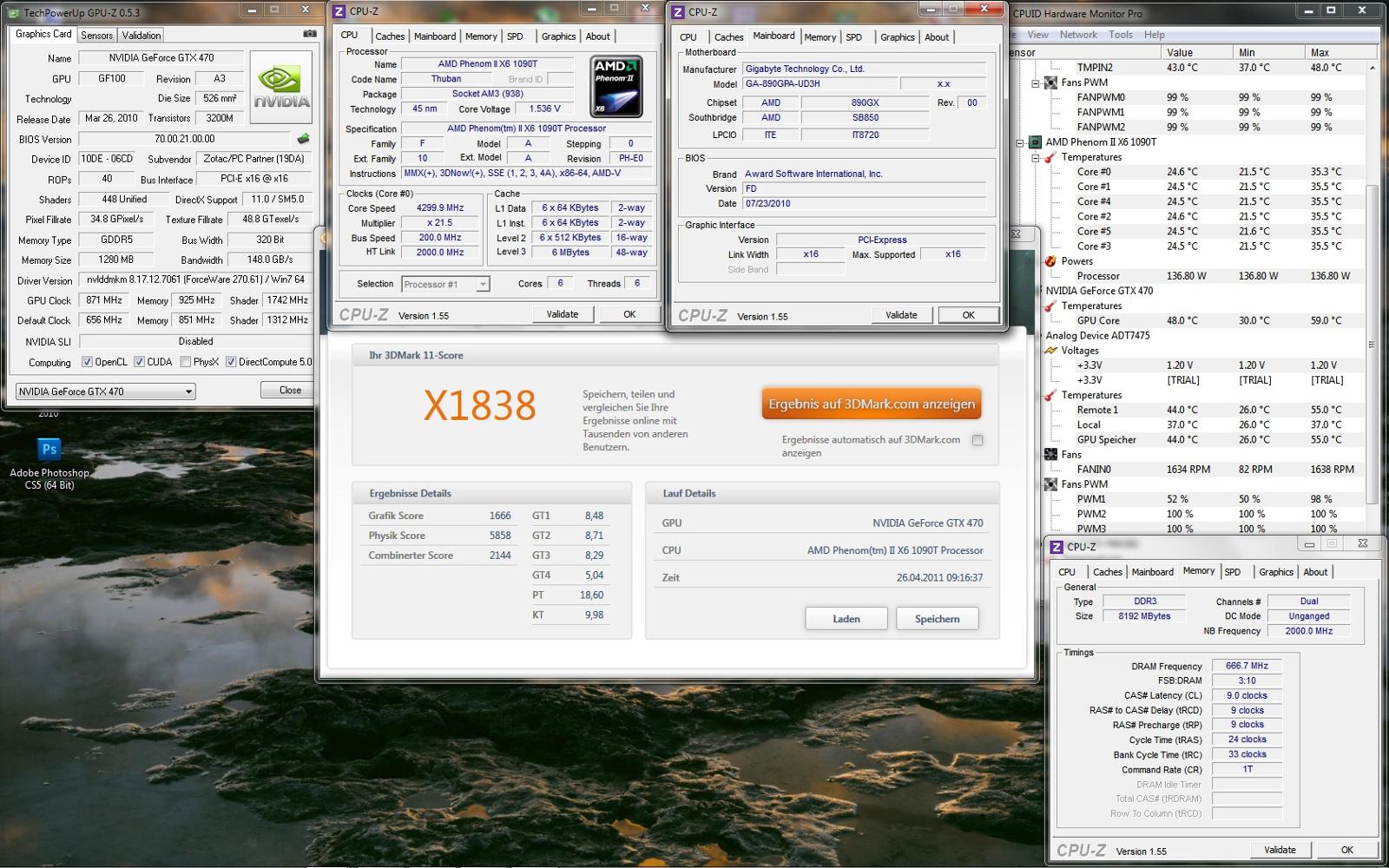The height and width of the screenshot is (868, 1389).
Task: Click the Physik Score row in 3DMark
Action: pyautogui.click(x=439, y=536)
